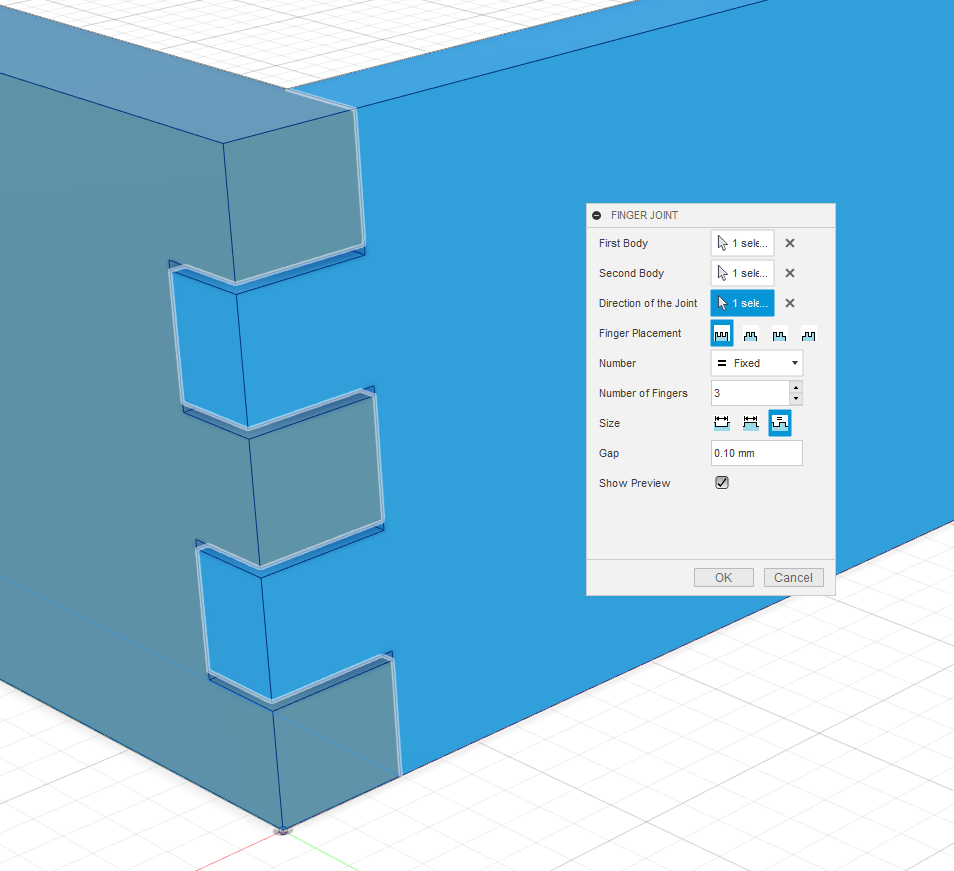Image resolution: width=954 pixels, height=871 pixels.
Task: Click the highlighted third Size option icon
Action: 780,422
